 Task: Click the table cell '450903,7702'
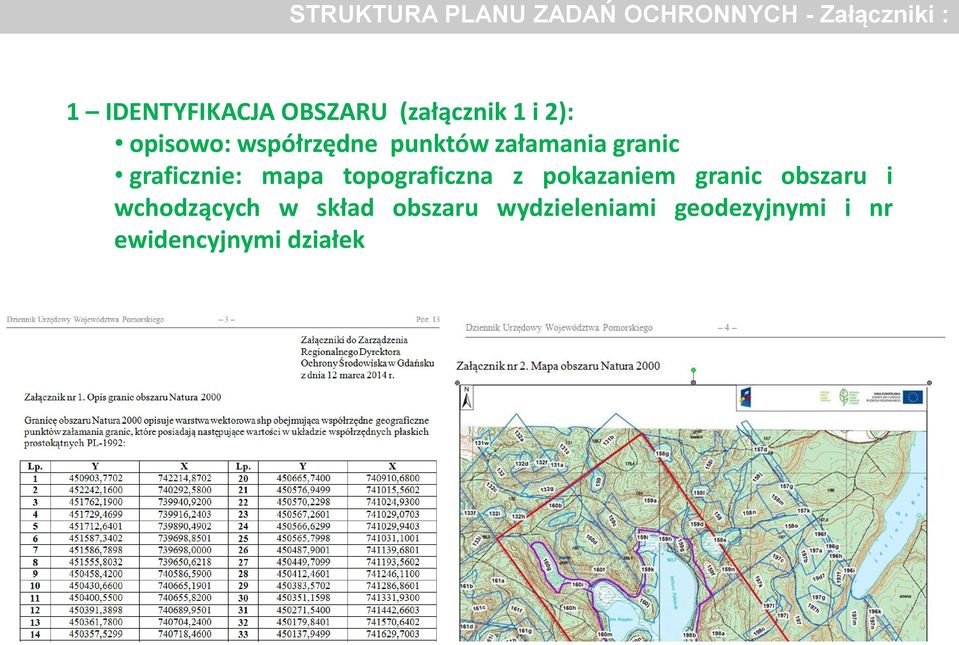tap(95, 478)
